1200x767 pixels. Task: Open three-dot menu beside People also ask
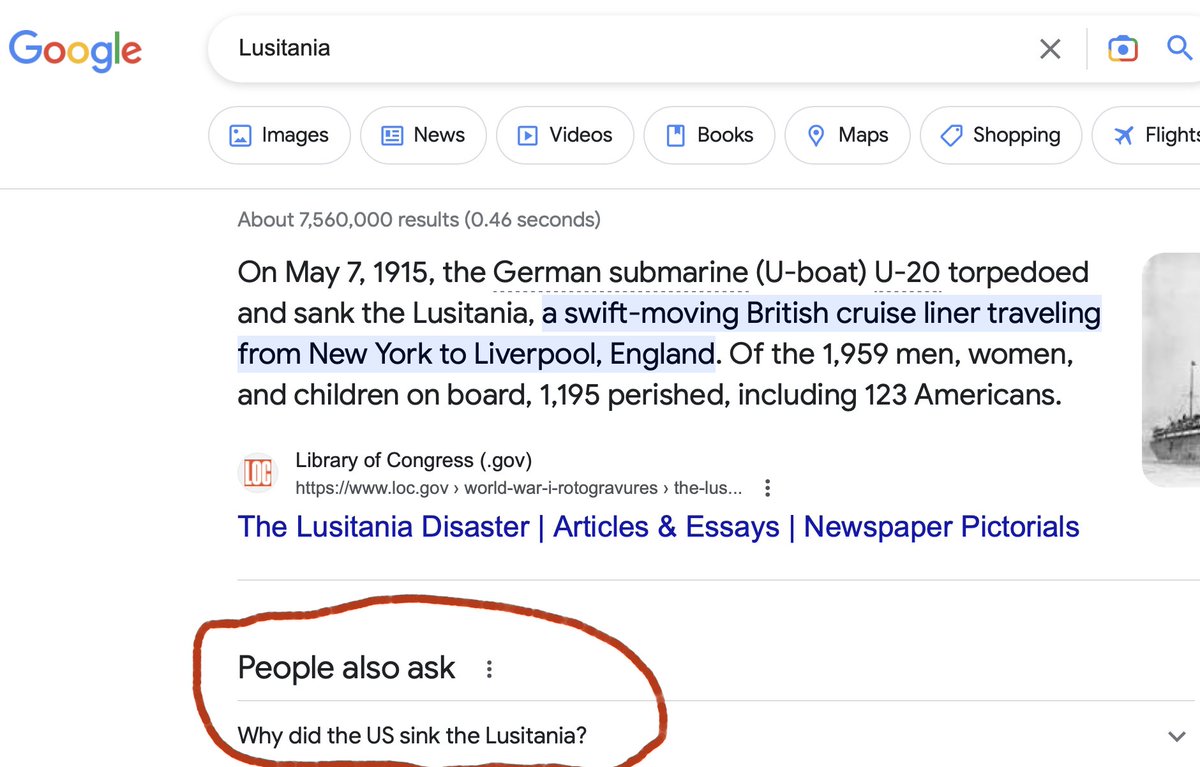489,669
